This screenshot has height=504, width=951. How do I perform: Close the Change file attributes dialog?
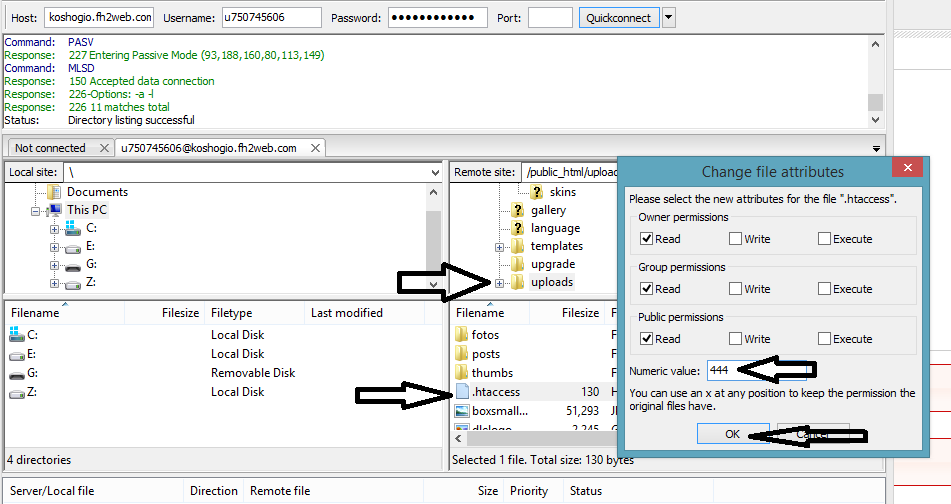pyautogui.click(x=907, y=167)
